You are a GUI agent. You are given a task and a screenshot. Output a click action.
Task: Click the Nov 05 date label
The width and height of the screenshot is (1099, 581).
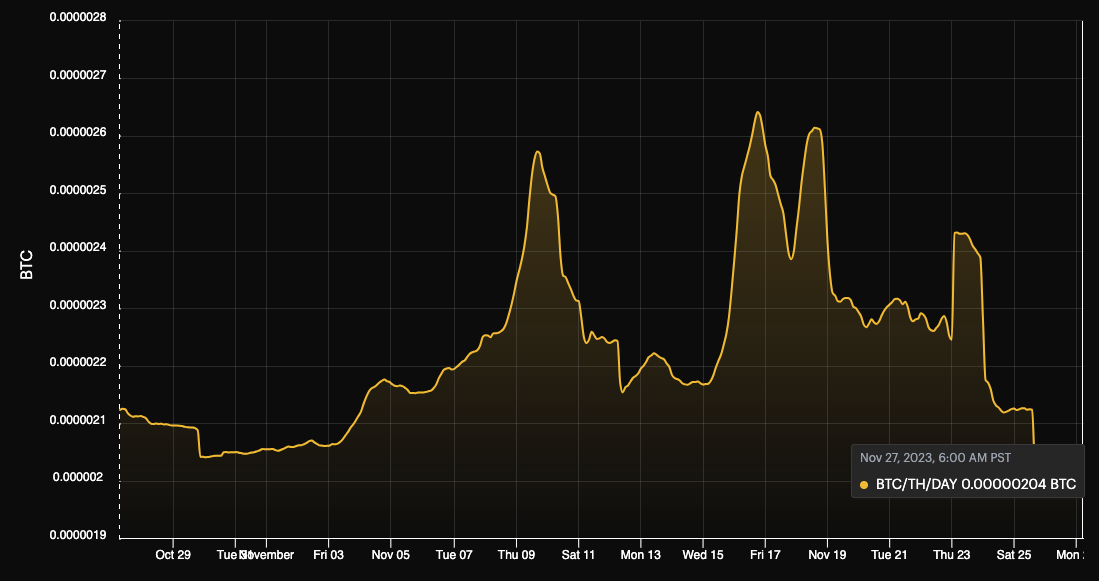coord(391,555)
